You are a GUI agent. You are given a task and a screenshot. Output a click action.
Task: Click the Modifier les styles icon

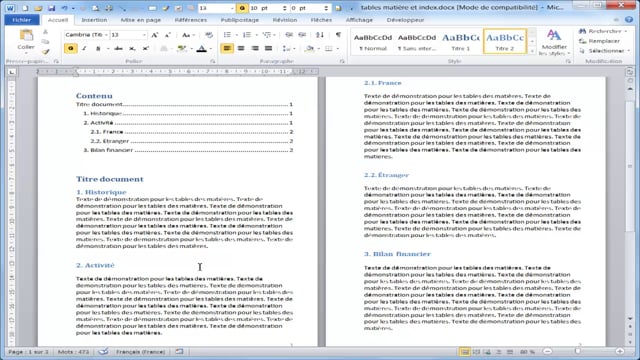[x=554, y=42]
